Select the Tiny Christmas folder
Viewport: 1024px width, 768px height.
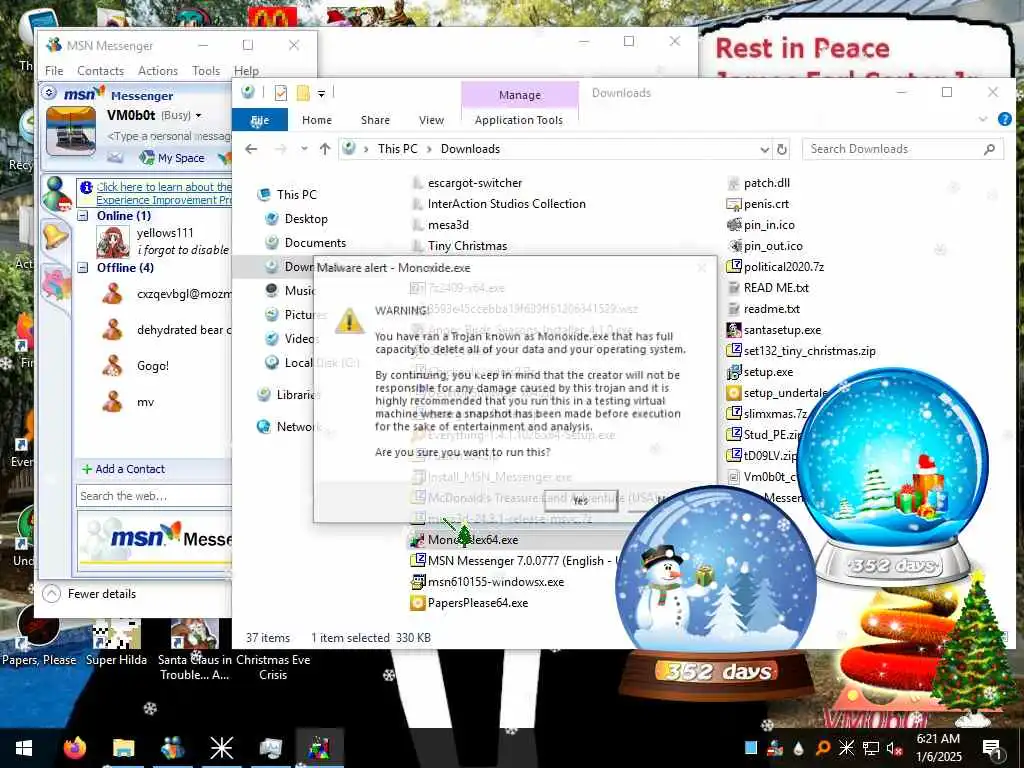468,246
